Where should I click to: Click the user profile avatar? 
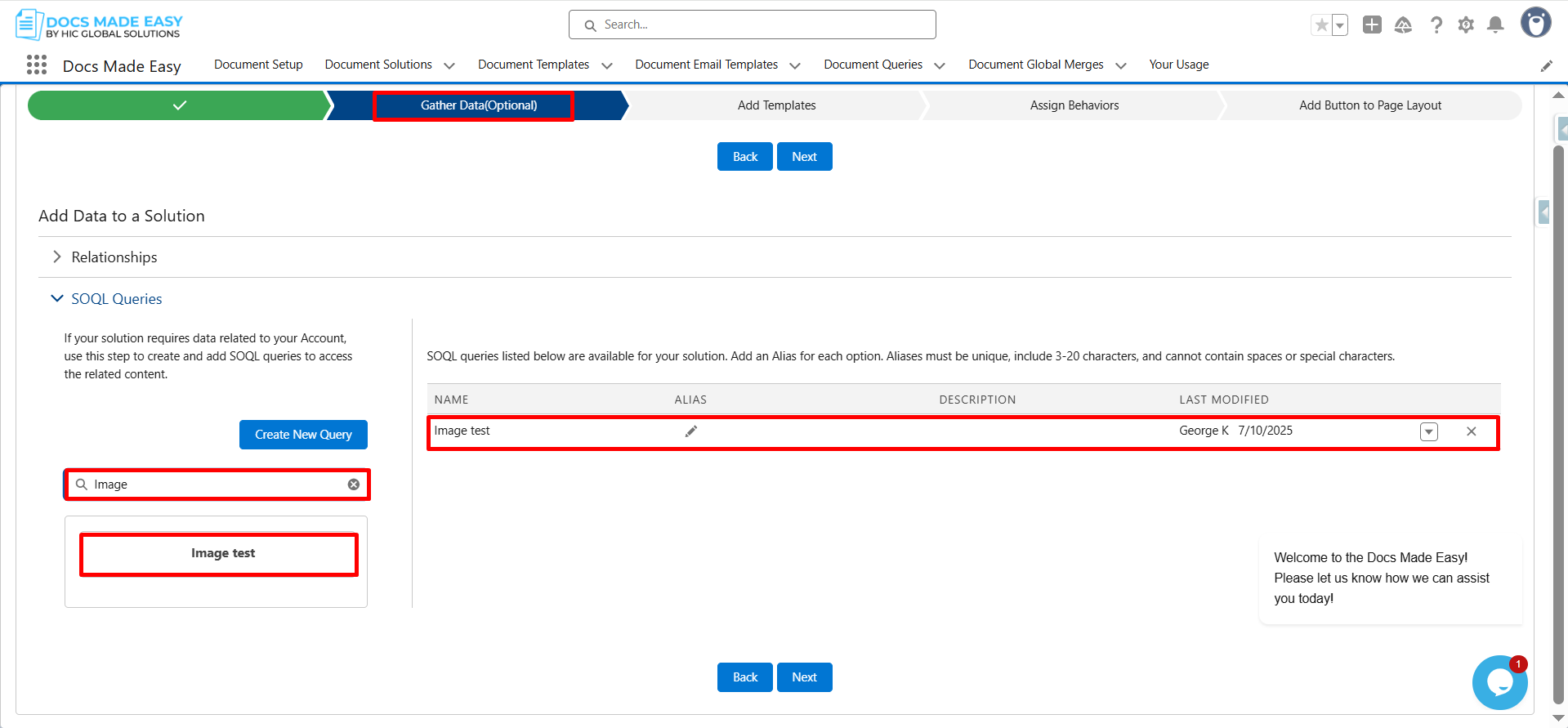[1535, 23]
